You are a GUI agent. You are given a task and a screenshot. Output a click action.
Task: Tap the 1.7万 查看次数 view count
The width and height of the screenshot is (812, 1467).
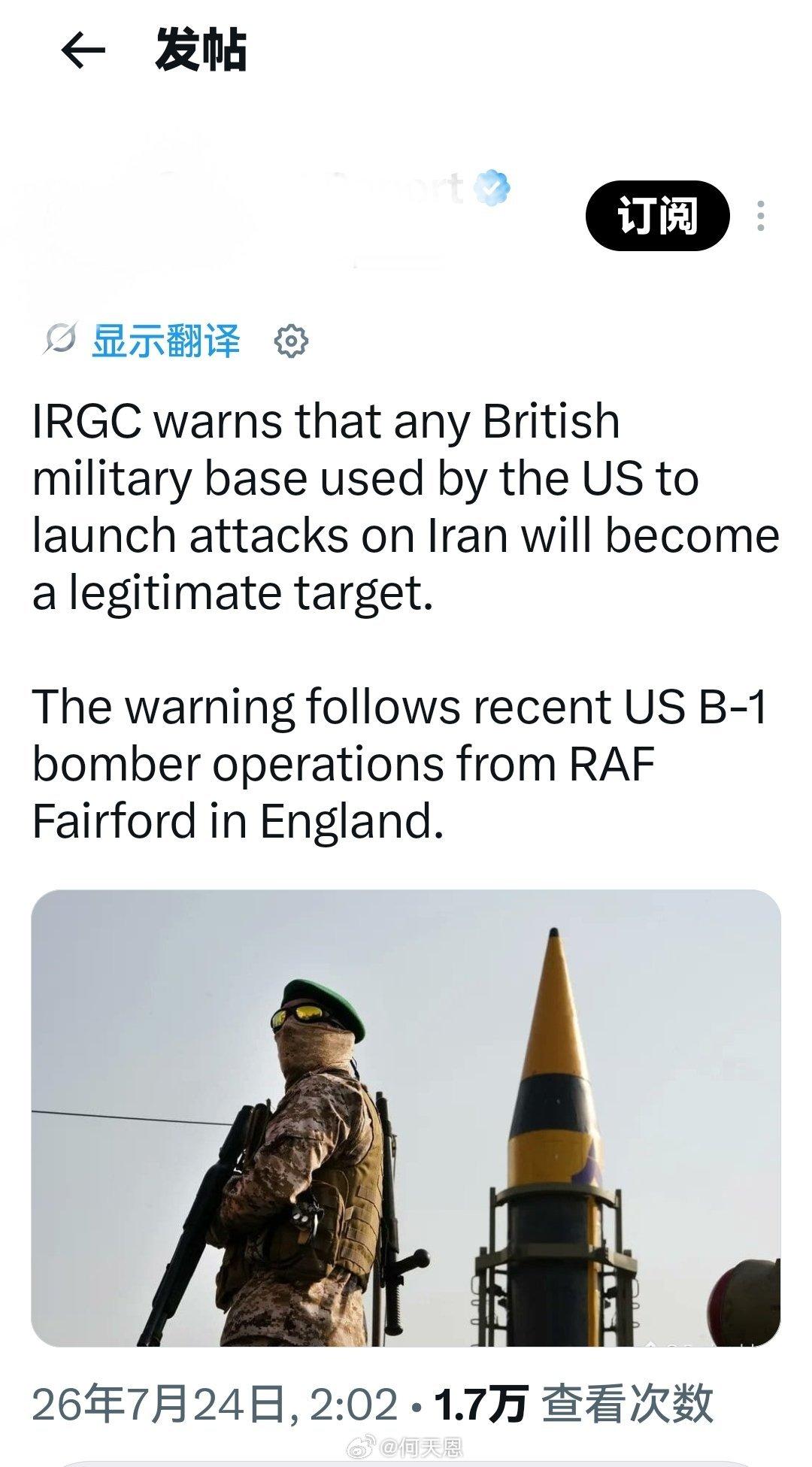[x=574, y=1404]
